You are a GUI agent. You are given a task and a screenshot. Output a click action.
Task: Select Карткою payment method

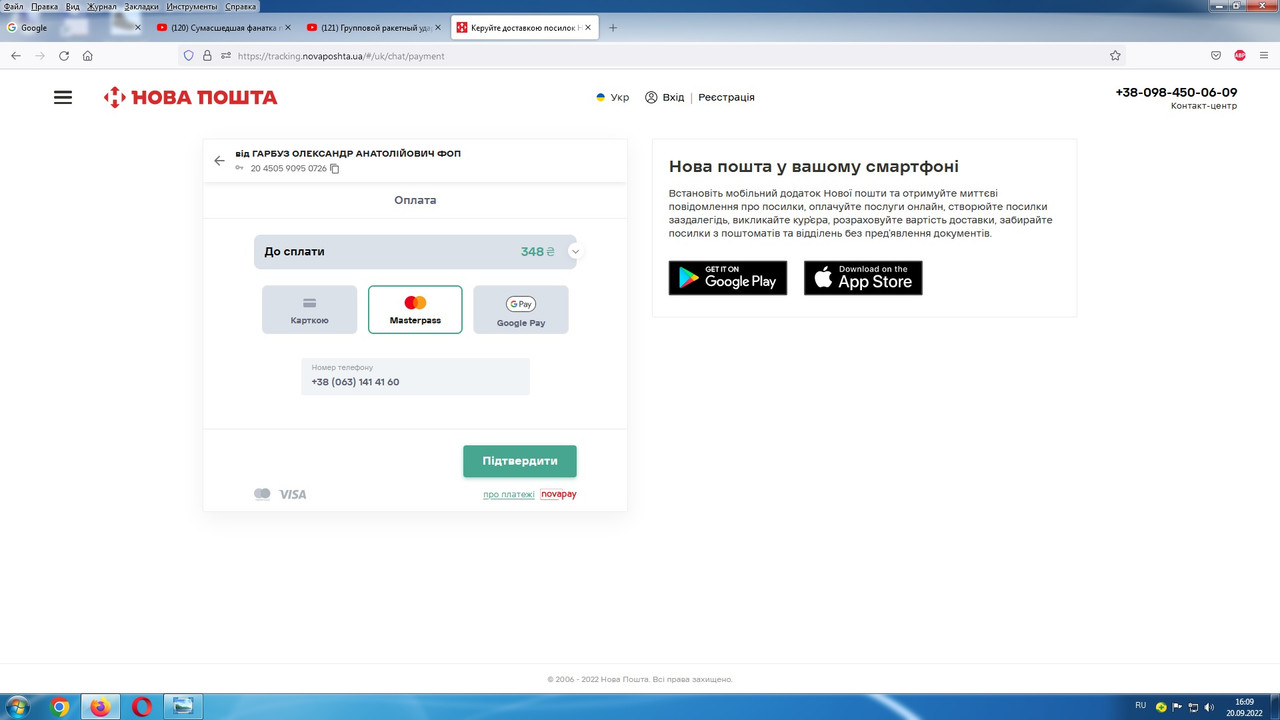[x=309, y=310]
